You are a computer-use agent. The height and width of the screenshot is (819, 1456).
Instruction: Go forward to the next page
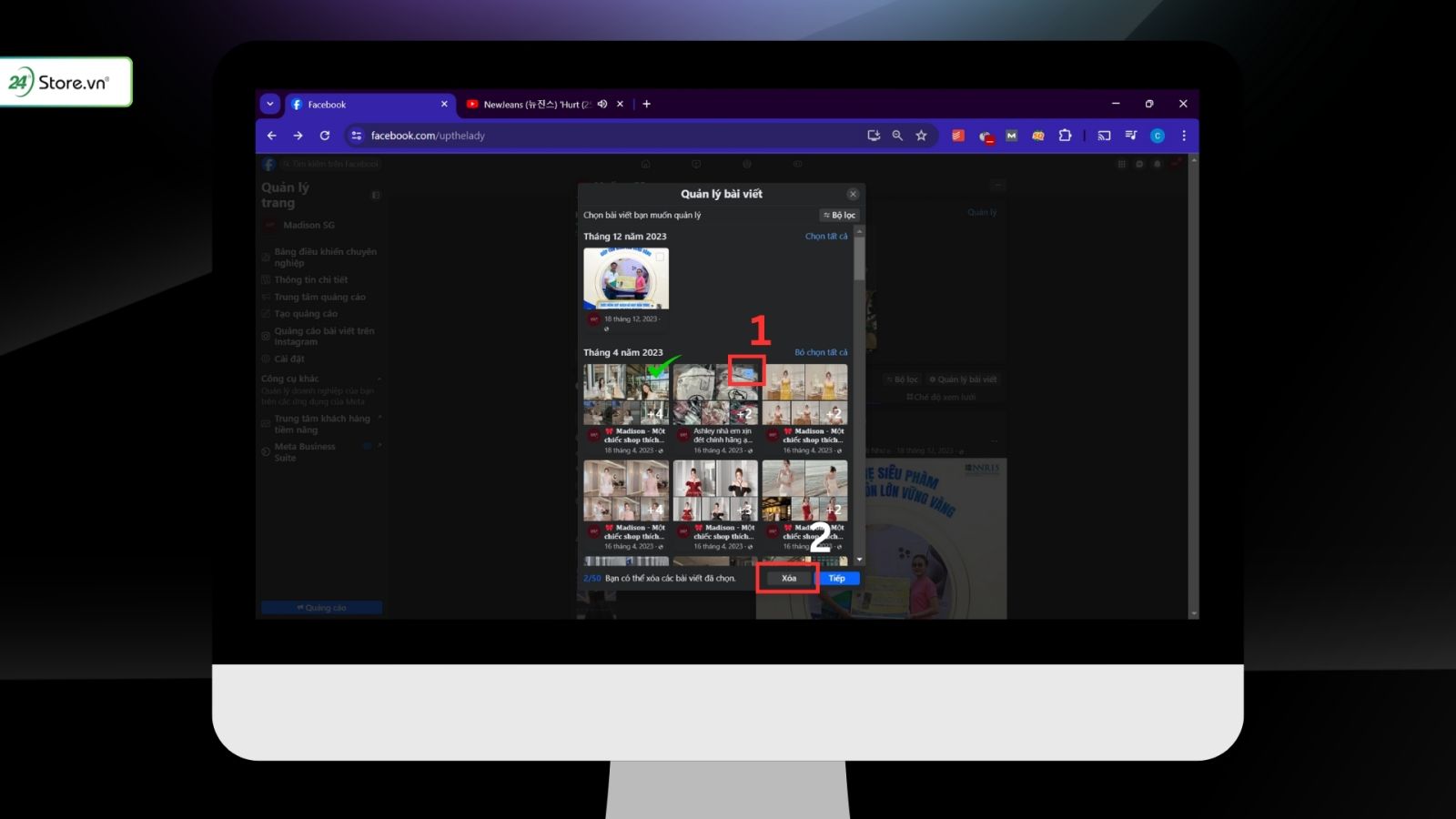tap(298, 136)
